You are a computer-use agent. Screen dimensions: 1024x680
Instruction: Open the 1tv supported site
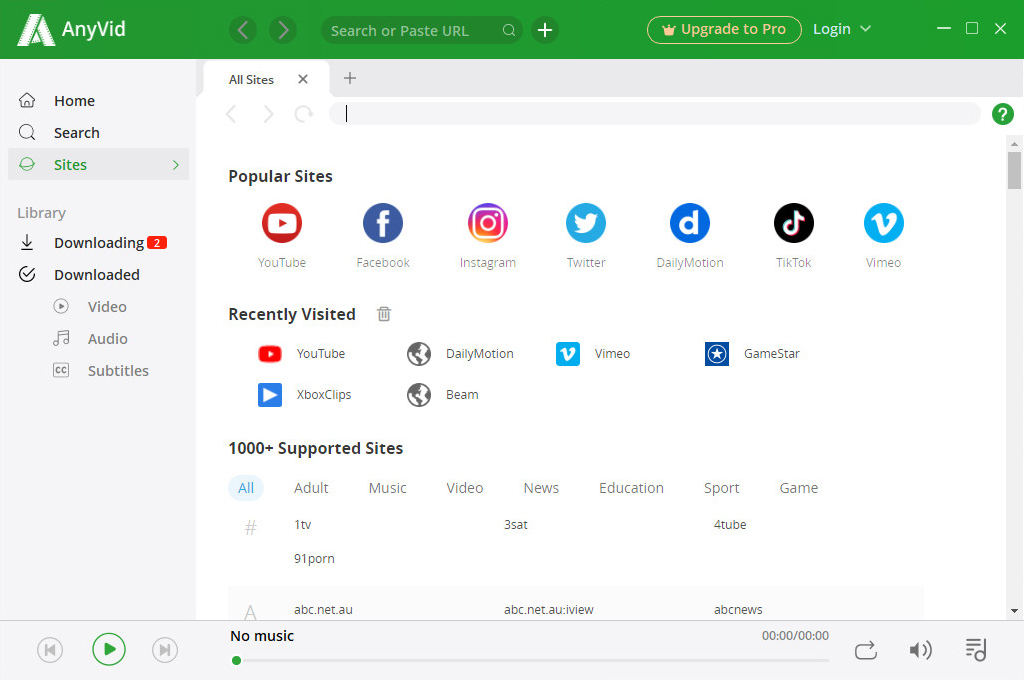302,525
